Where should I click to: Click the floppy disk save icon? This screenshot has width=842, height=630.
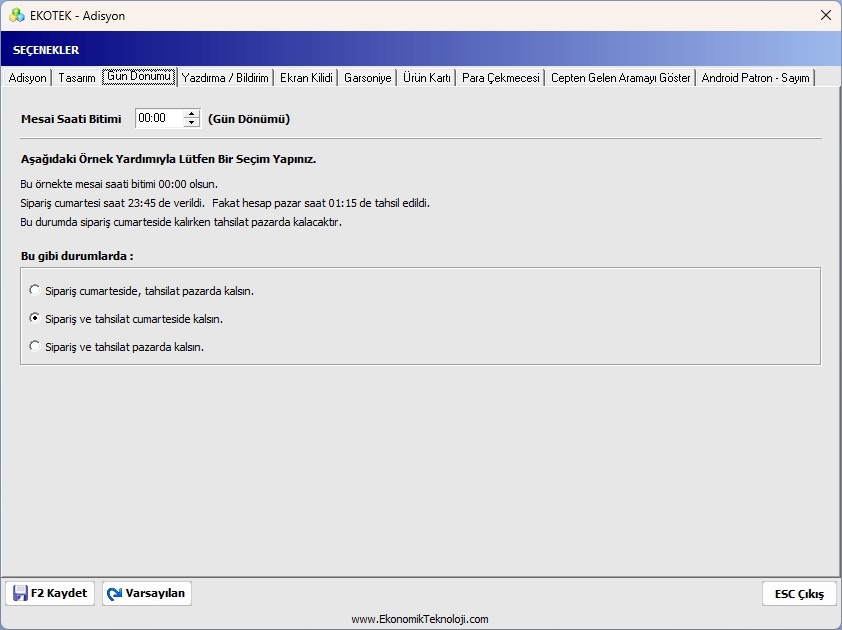click(20, 593)
